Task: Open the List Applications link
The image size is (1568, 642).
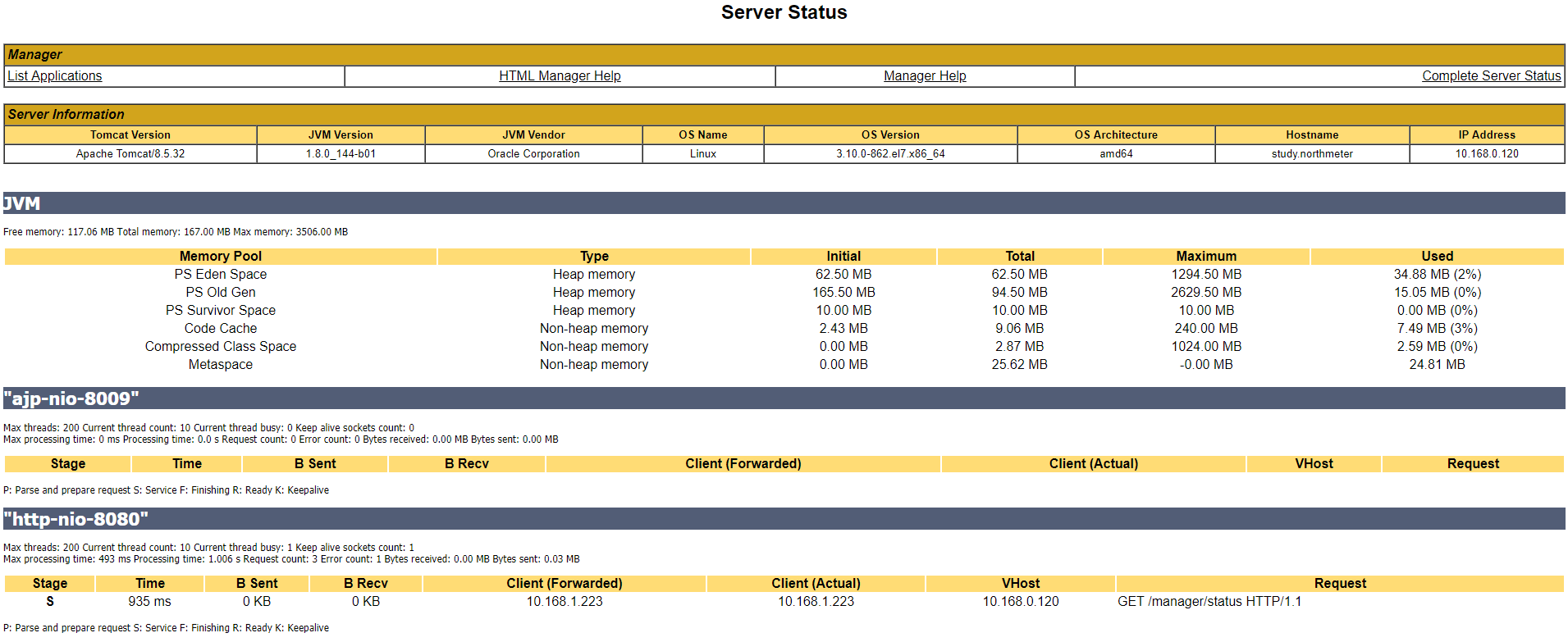Action: coord(55,76)
